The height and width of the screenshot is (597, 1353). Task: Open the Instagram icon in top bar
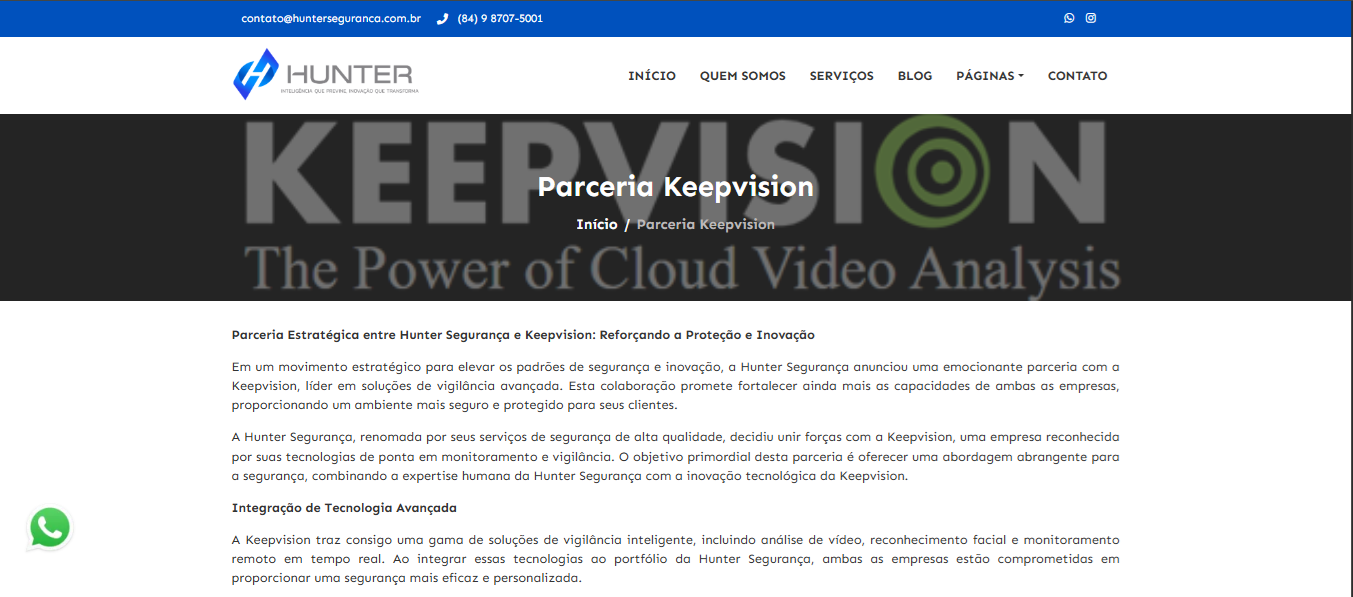(1091, 18)
